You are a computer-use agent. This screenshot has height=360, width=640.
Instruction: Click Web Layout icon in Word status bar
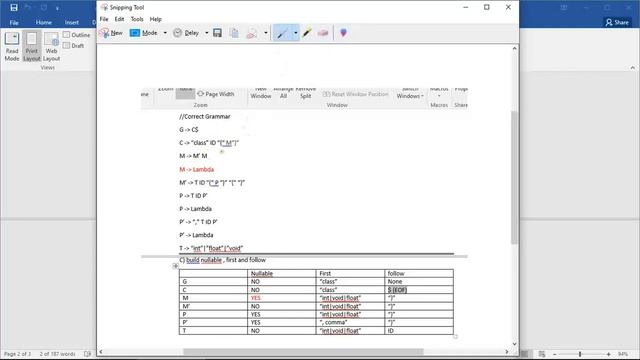point(542,354)
